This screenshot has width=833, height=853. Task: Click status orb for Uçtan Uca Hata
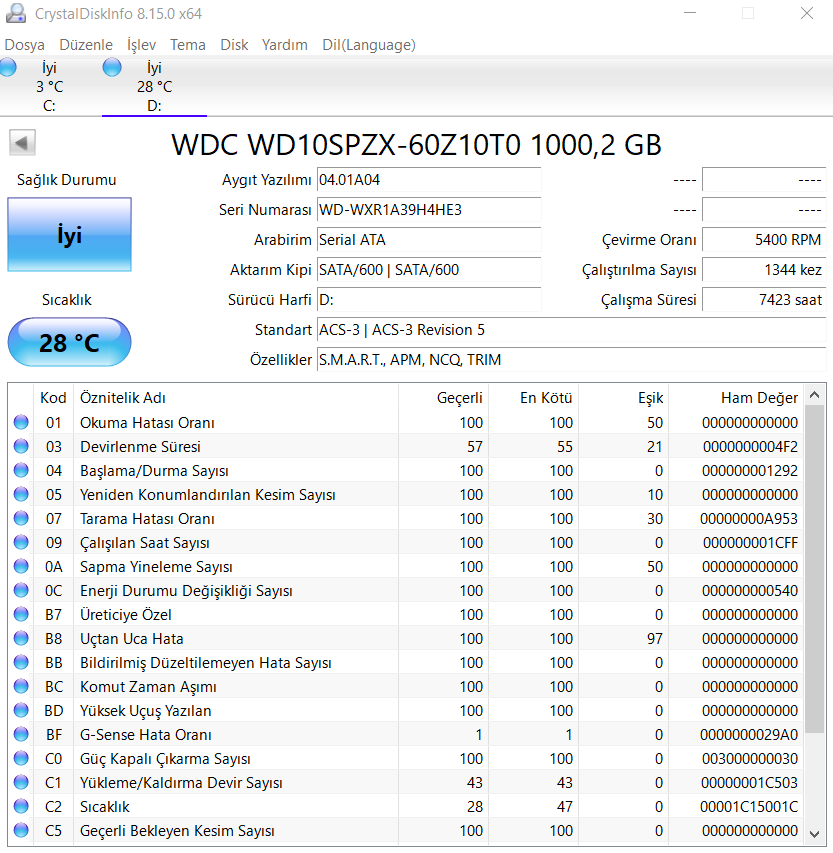[20, 639]
